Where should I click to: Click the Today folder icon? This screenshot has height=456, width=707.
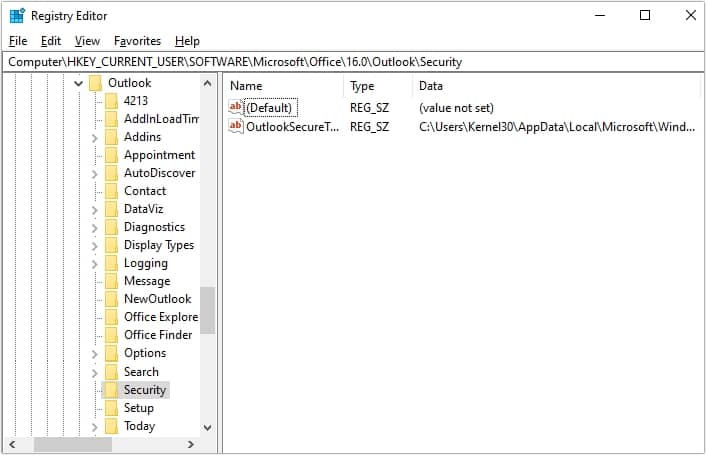point(111,426)
